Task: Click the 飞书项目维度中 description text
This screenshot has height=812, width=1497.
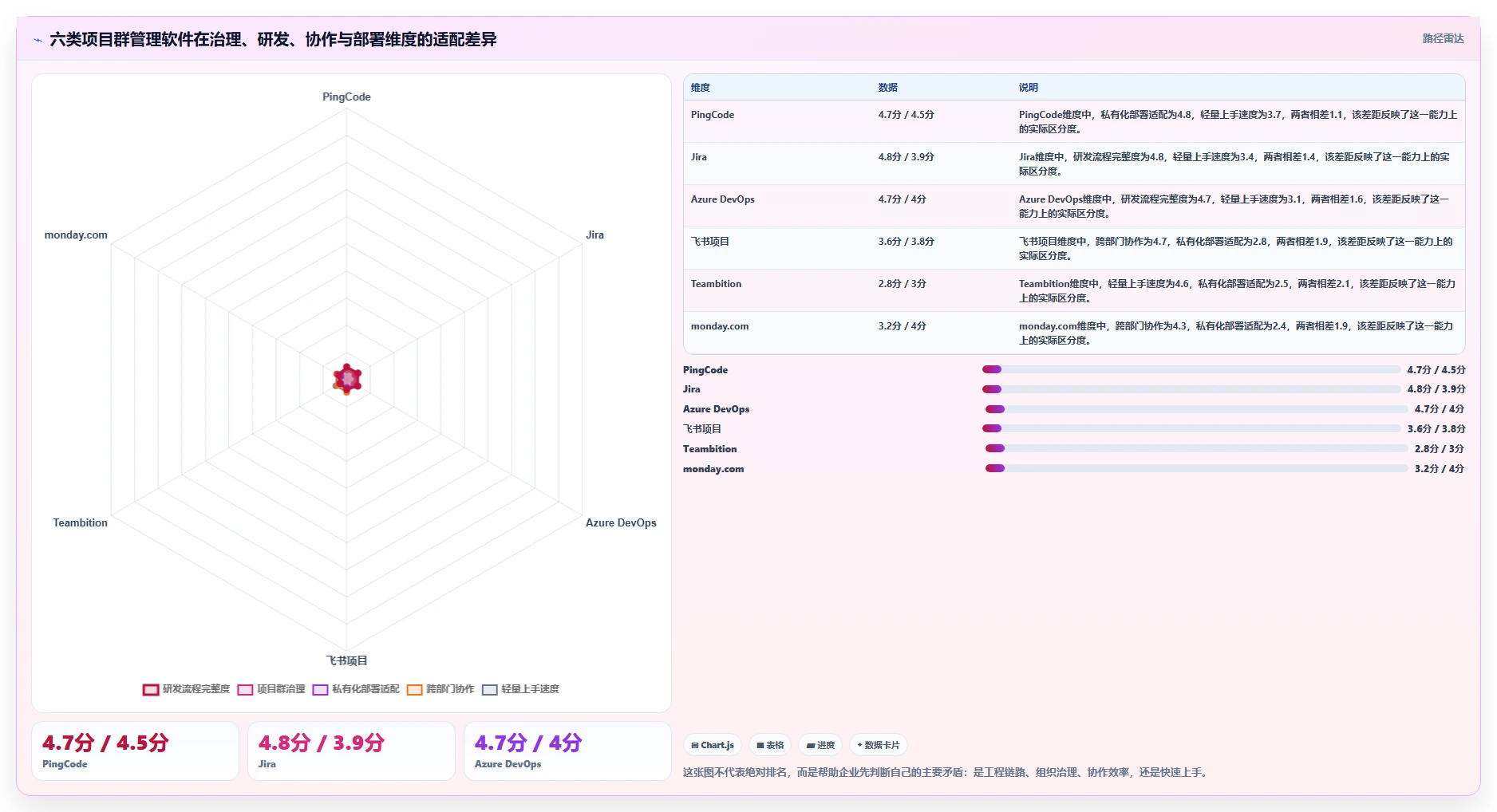Action: 1236,248
